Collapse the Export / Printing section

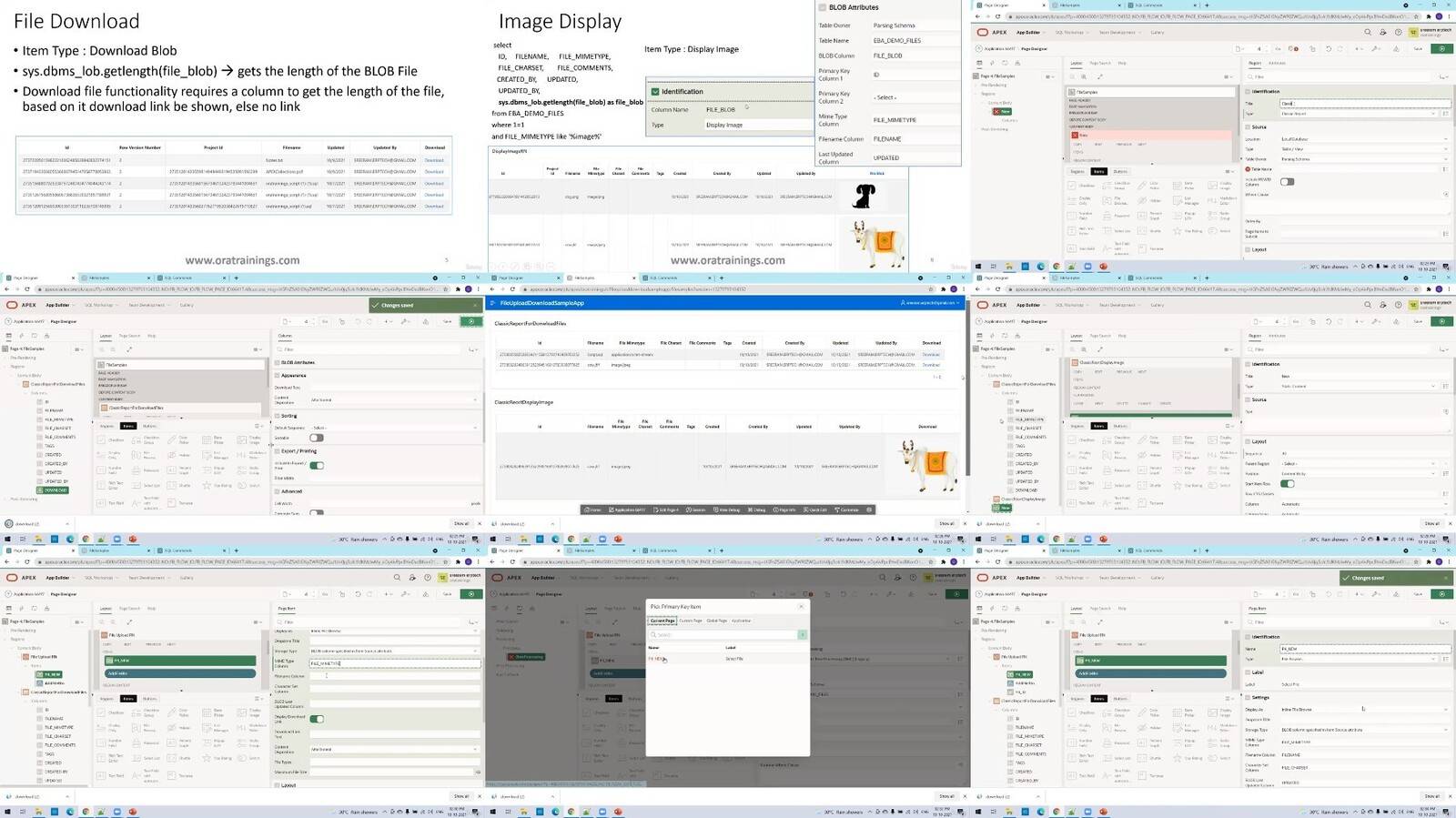(x=278, y=450)
